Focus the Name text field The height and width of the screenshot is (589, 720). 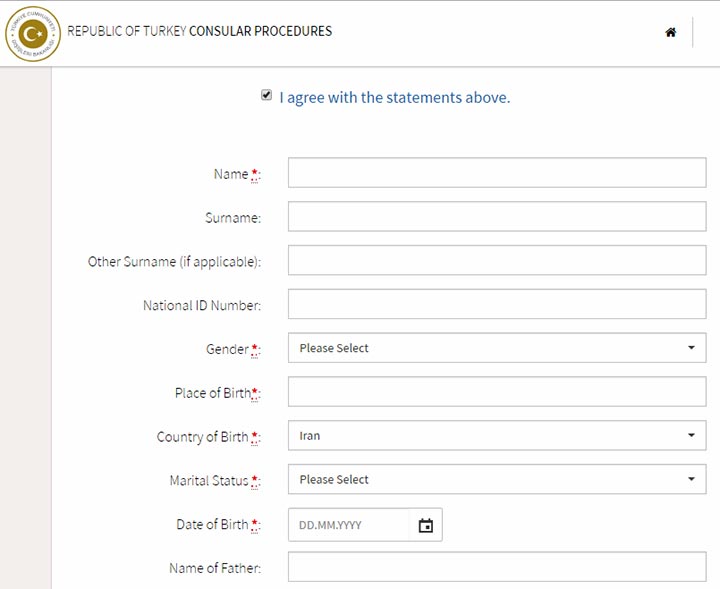497,173
